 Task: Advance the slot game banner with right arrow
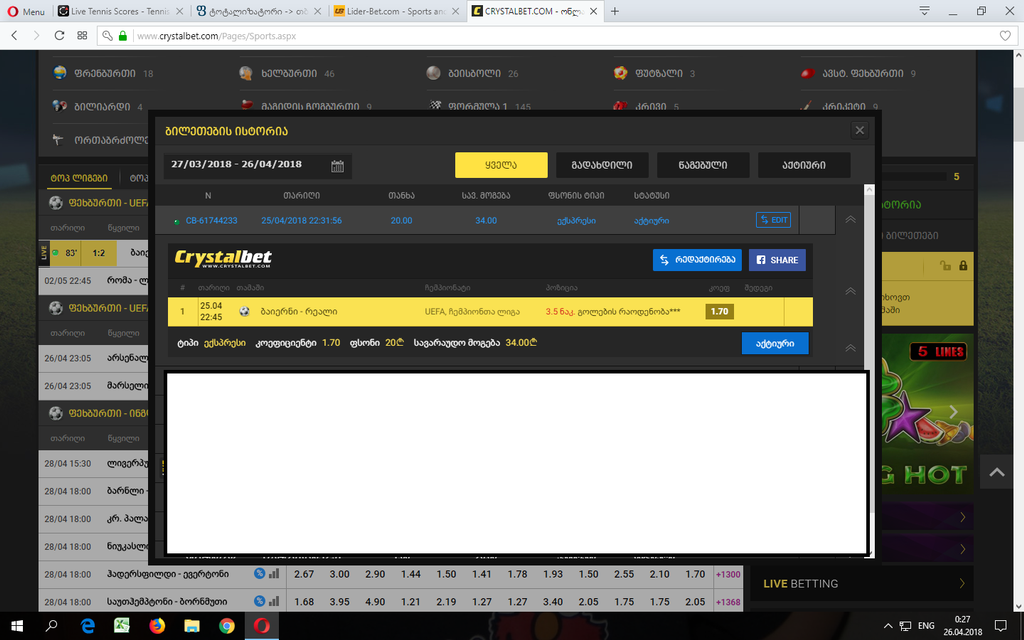pos(953,411)
